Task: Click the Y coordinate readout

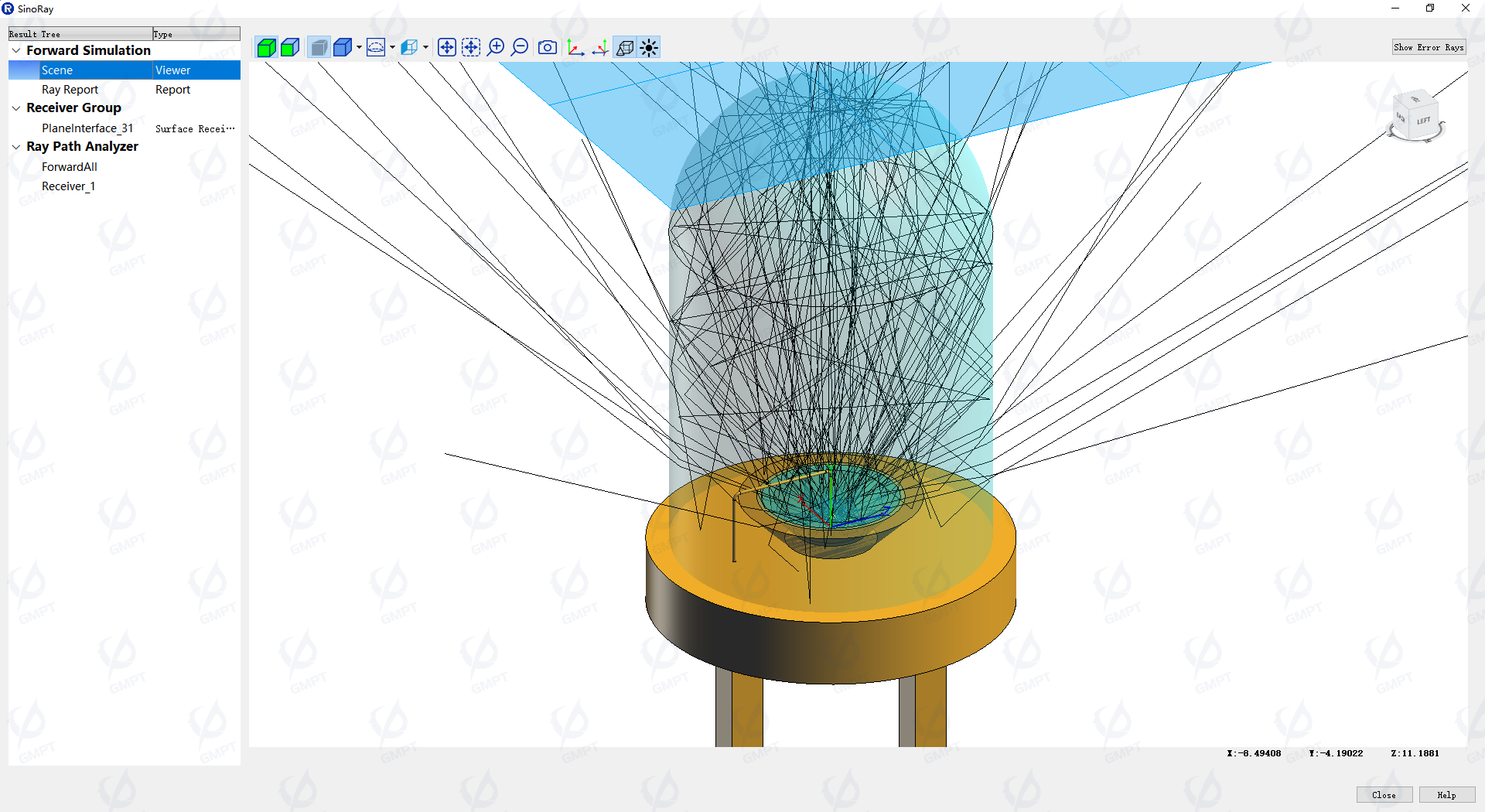Action: (x=1336, y=753)
